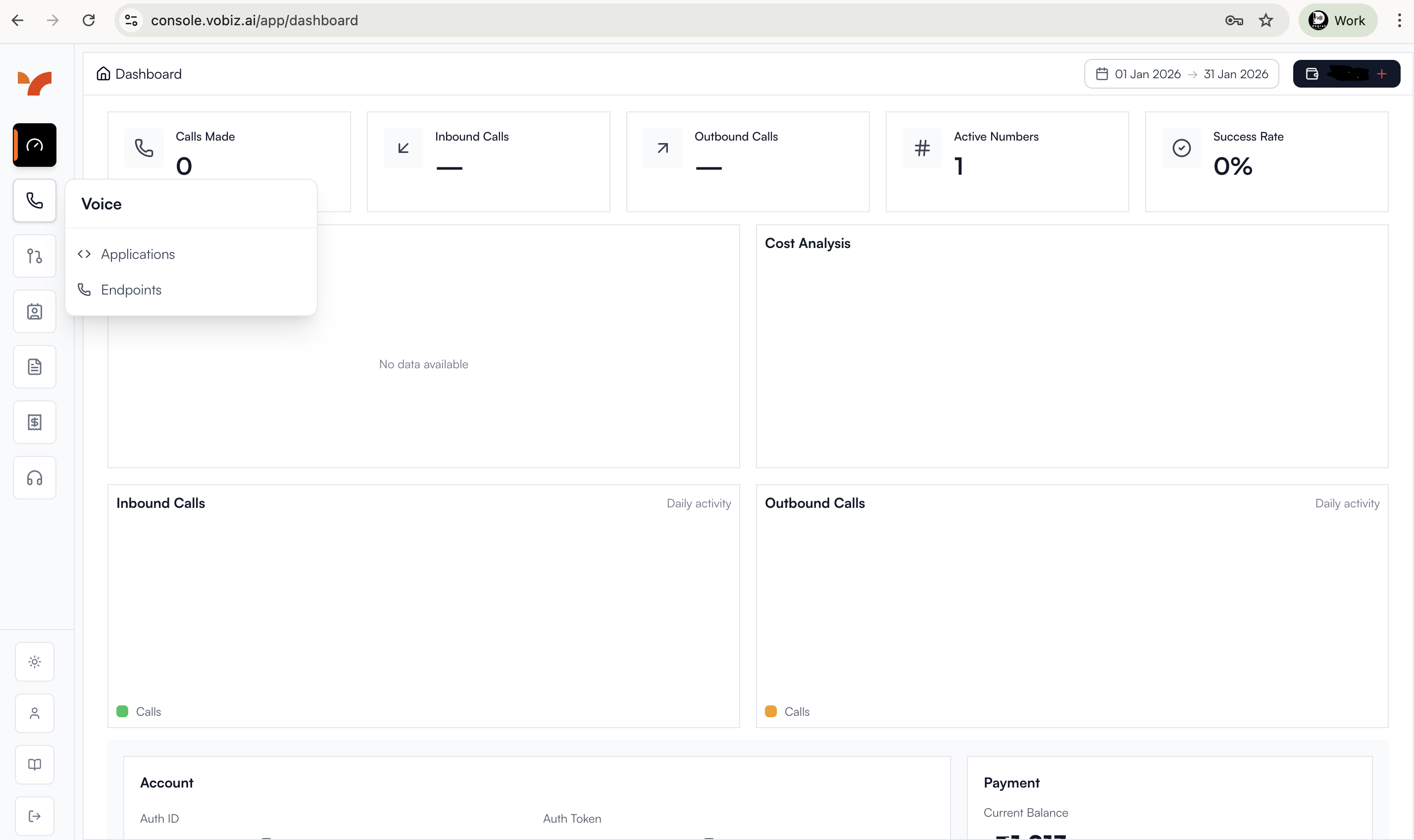Select the Voice phone icon in sidebar
Screen dimensions: 1414x840
34,200
